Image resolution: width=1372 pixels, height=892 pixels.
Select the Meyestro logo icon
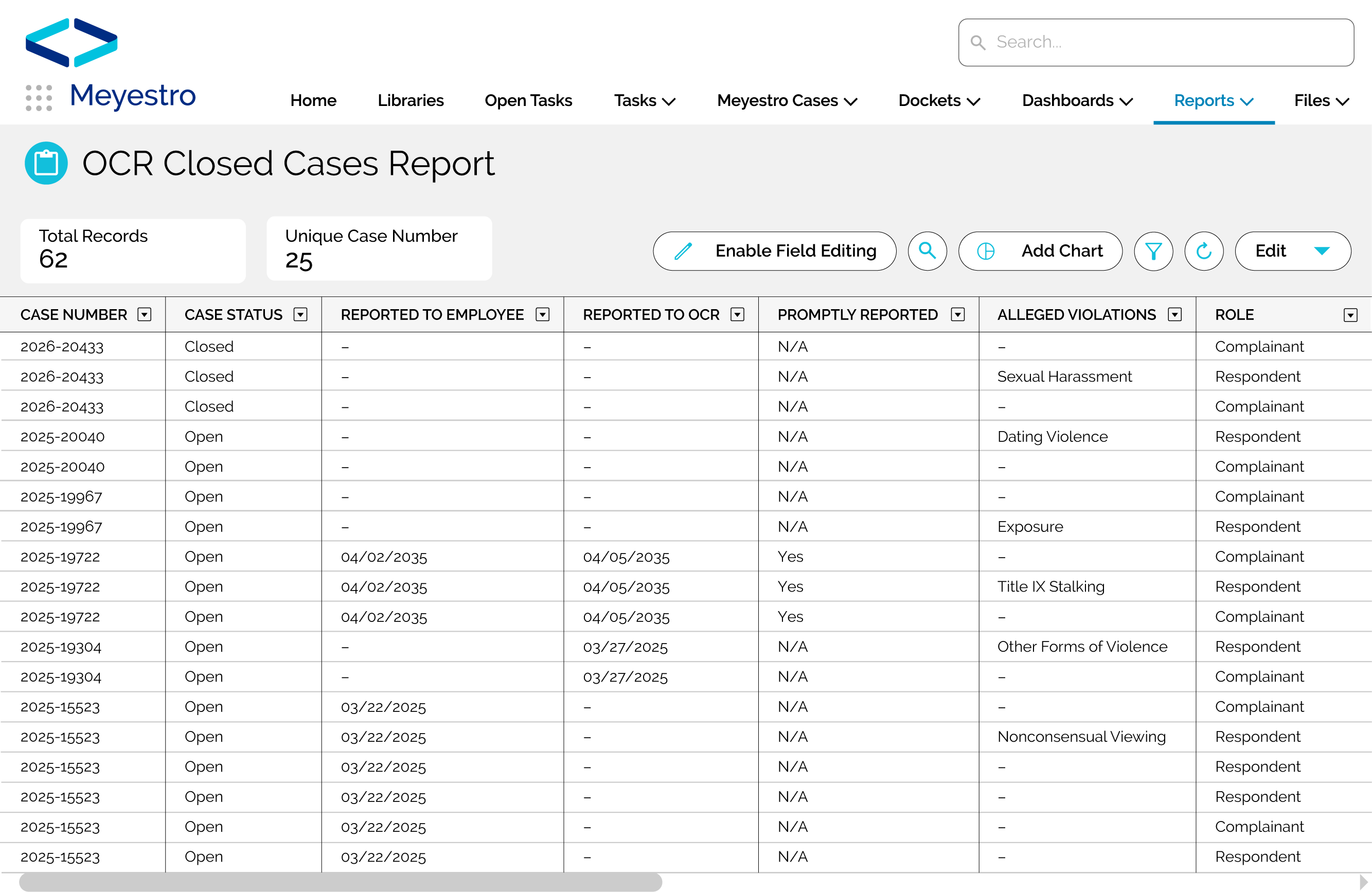[70, 41]
